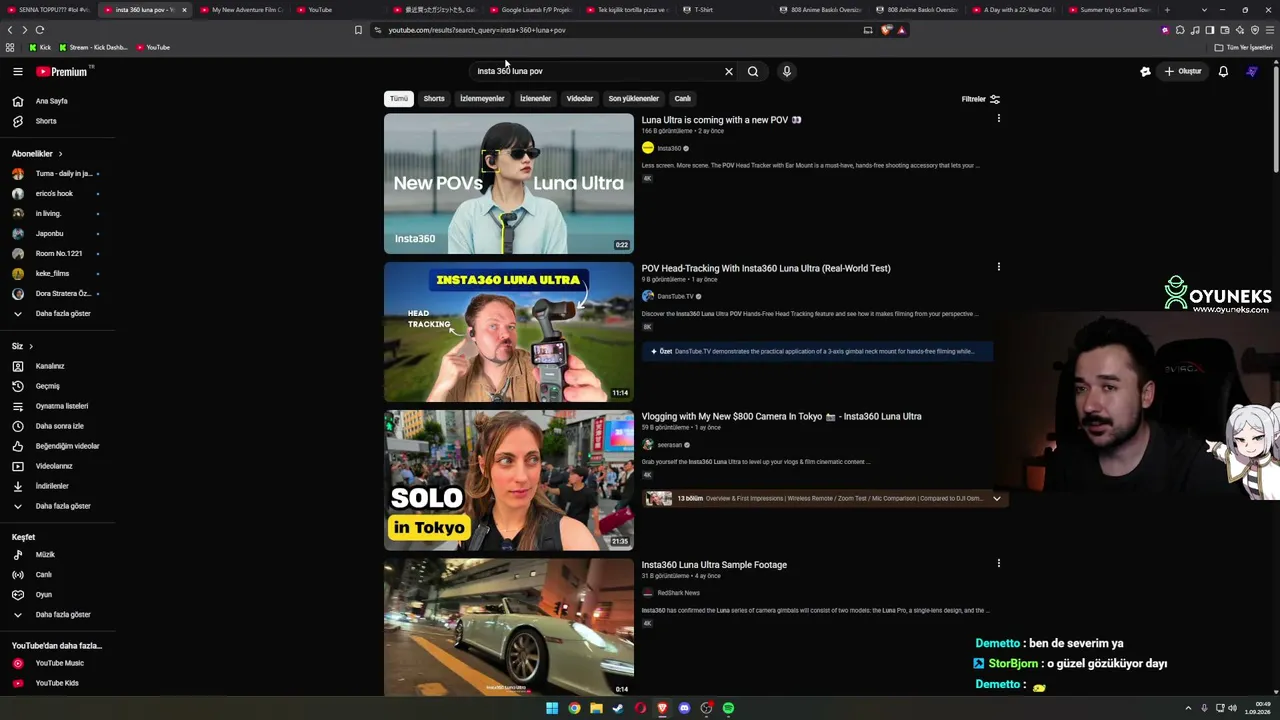The image size is (1280, 720).
Task: Open the notifications bell
Action: point(1223,71)
